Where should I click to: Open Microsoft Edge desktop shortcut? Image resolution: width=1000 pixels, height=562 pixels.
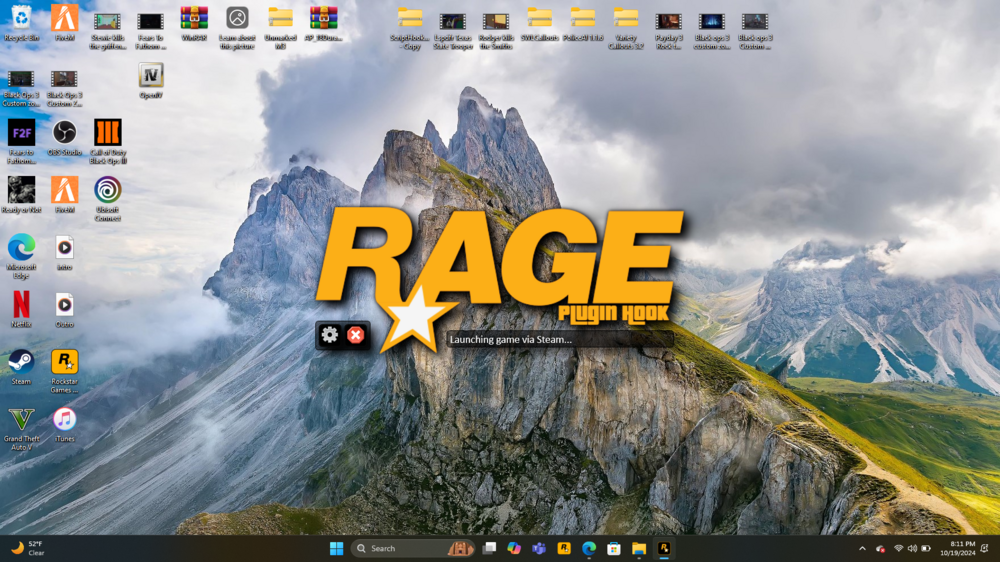[x=21, y=256]
